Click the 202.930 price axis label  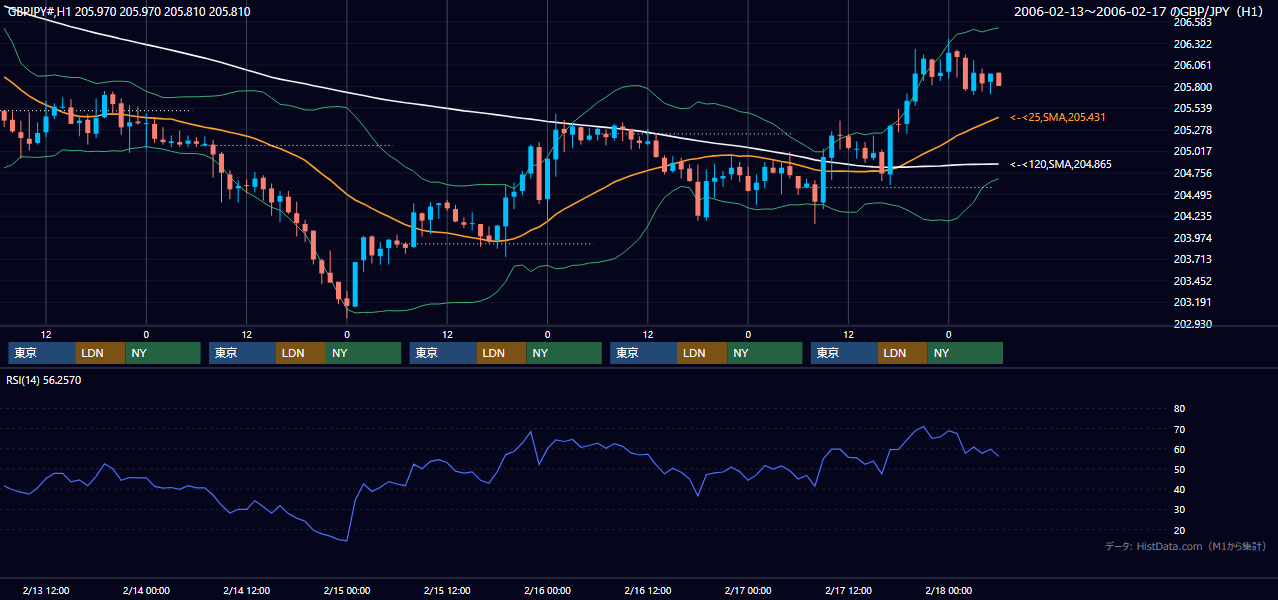click(1192, 324)
